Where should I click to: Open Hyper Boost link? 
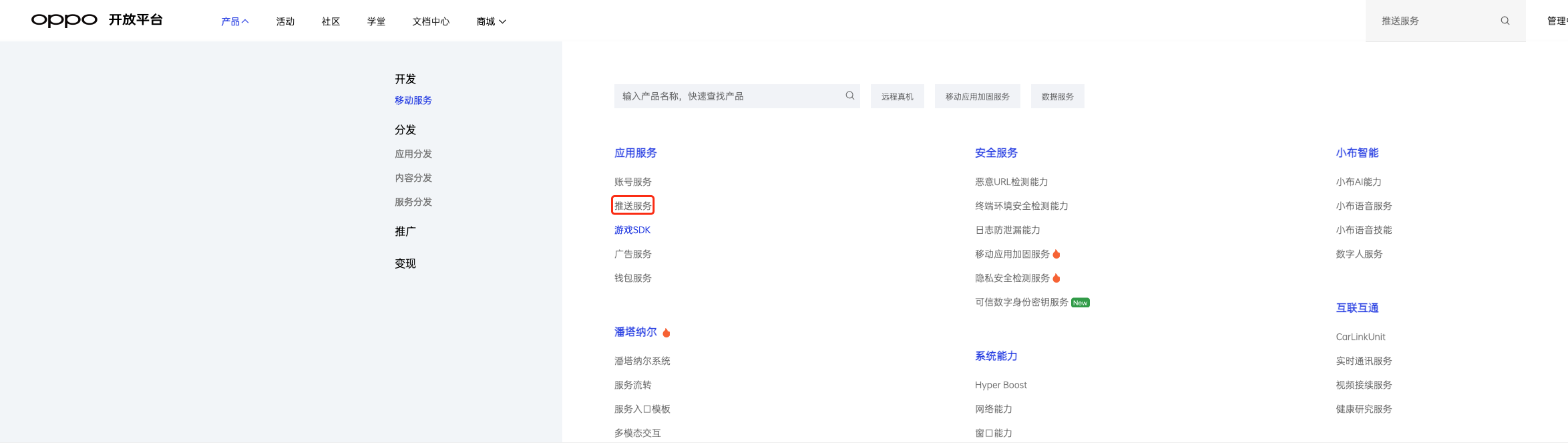click(x=1001, y=385)
